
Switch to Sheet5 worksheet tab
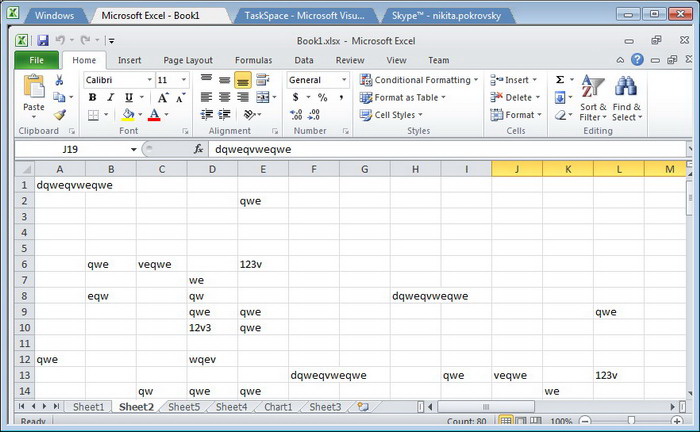[184, 407]
